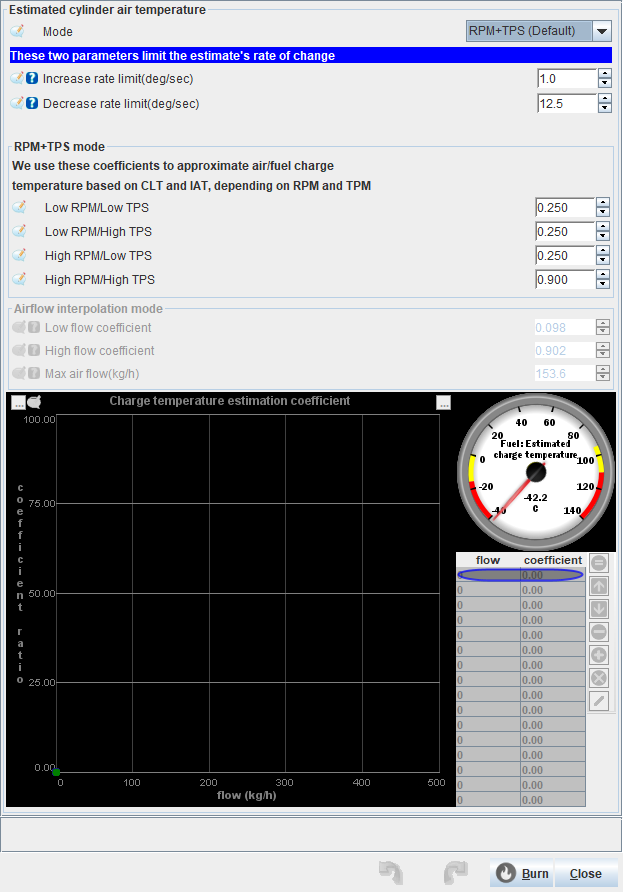This screenshot has width=623, height=892.
Task: Decrement the Increase rate limit value
Action: (x=605, y=83)
